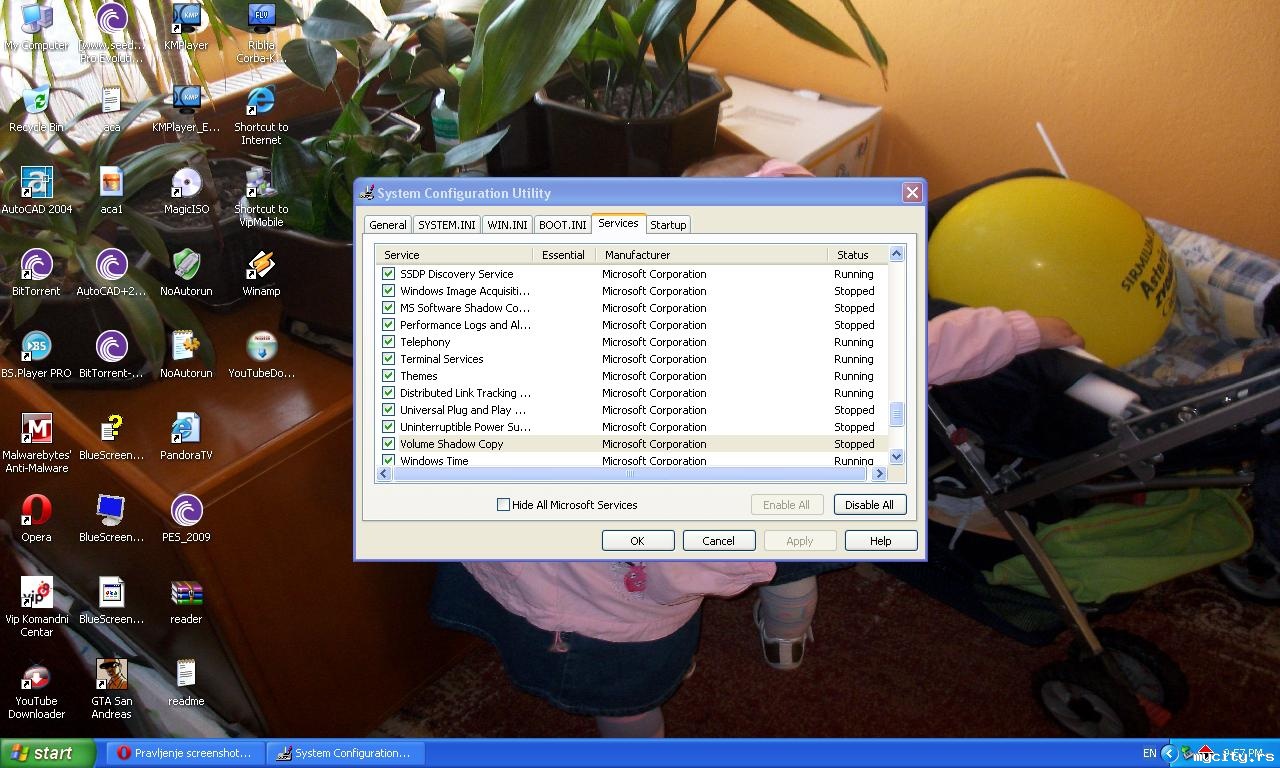Uncheck the Telephony service checkbox
This screenshot has height=768, width=1280.
[x=389, y=342]
